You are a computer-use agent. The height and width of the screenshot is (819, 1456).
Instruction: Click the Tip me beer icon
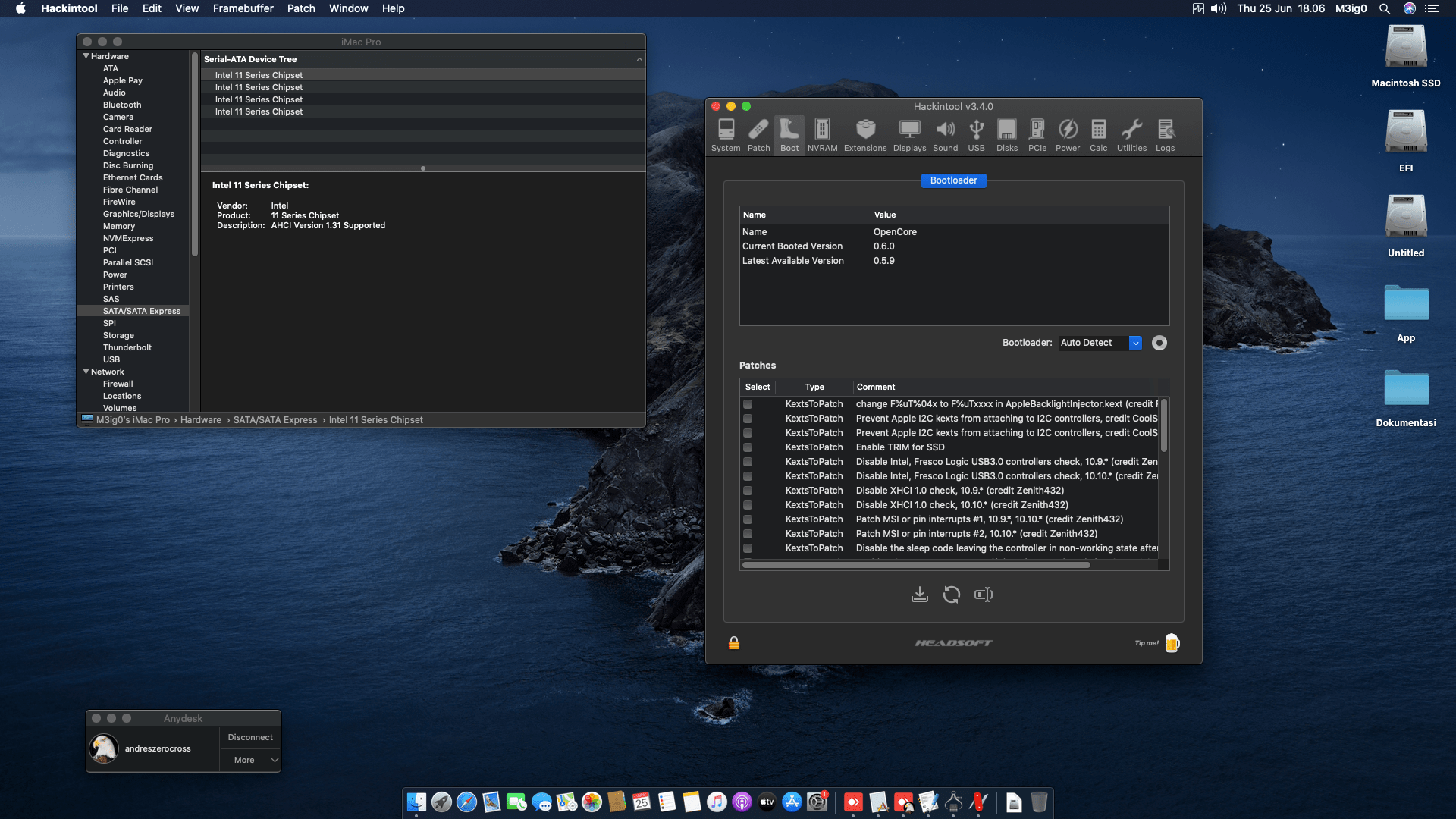pyautogui.click(x=1172, y=643)
